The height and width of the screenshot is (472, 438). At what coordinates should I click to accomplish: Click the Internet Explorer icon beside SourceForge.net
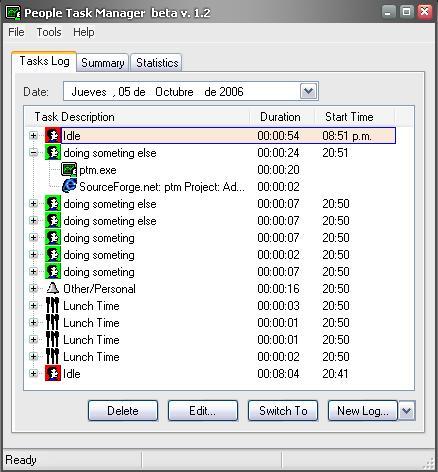[69, 186]
